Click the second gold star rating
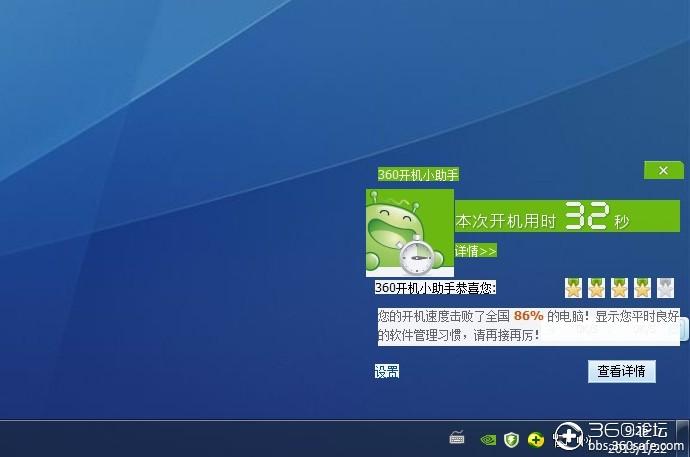Viewport: 690px width, 457px height. (596, 288)
